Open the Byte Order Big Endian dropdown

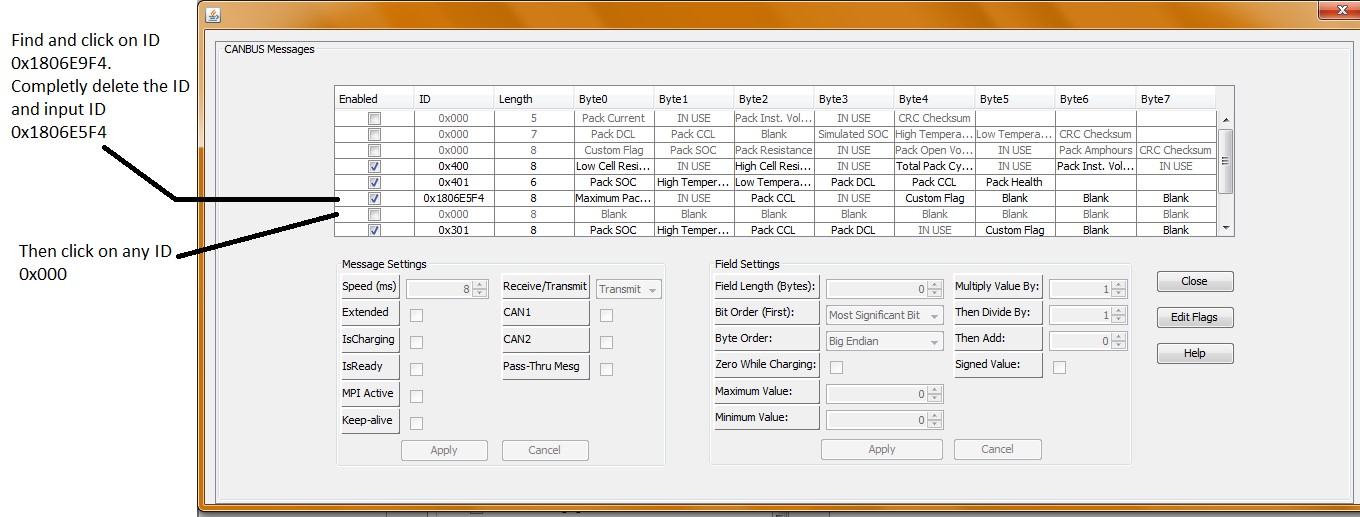pyautogui.click(x=884, y=341)
